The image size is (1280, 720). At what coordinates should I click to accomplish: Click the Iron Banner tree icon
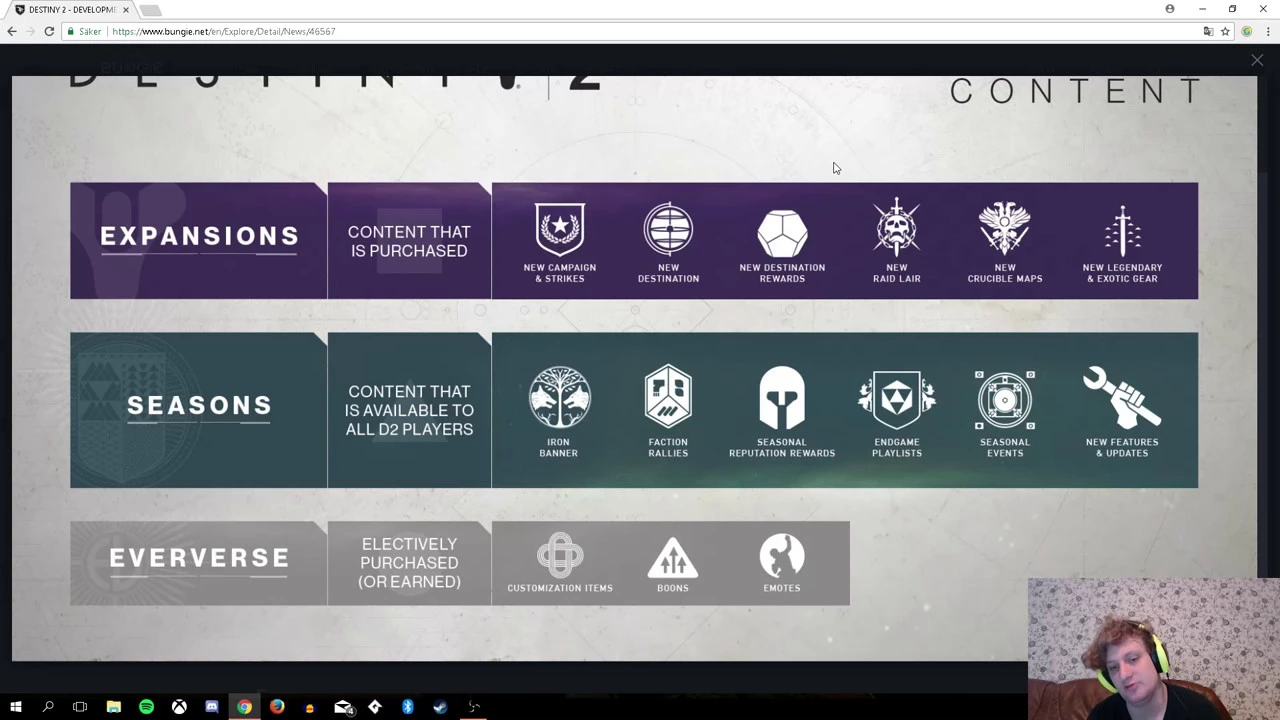point(559,398)
